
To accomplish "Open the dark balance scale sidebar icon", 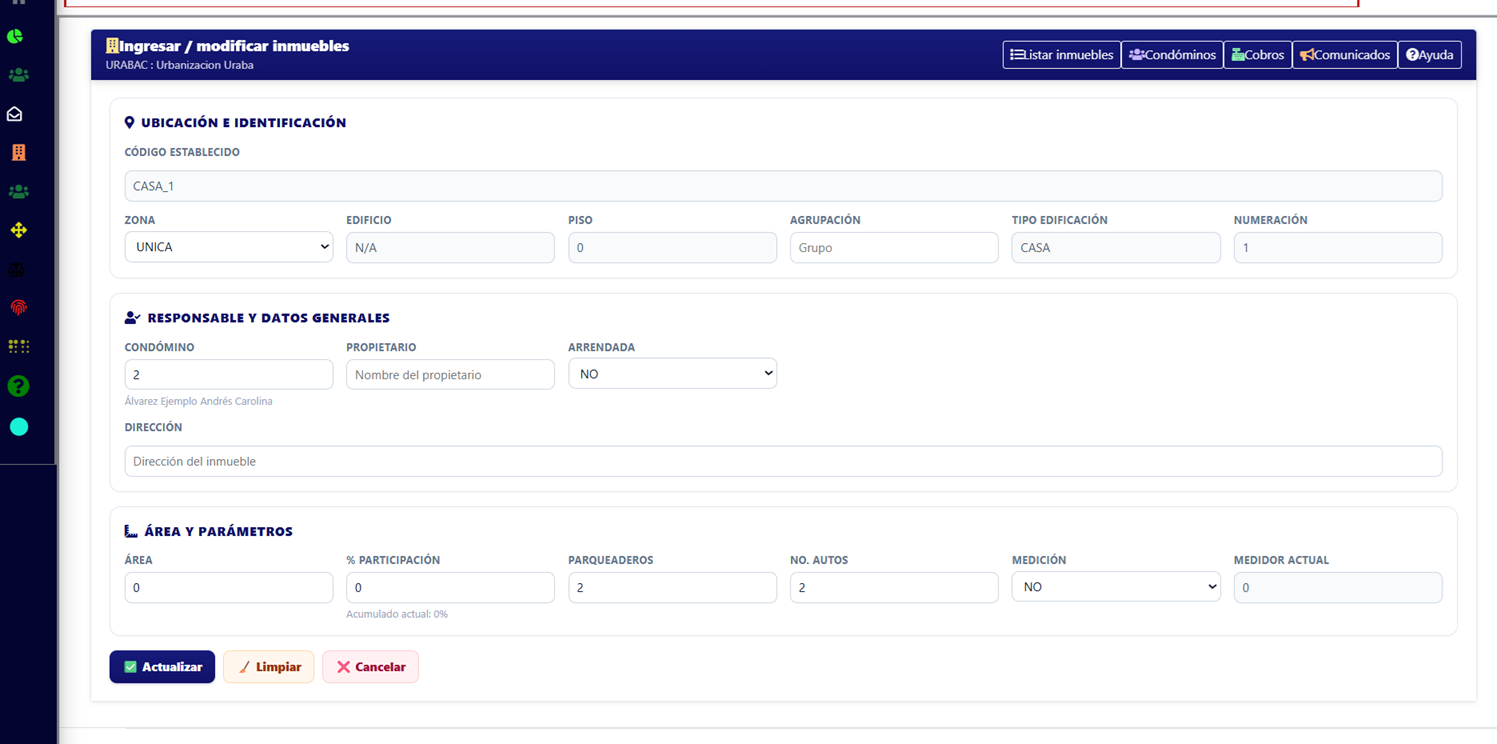I will pos(16,270).
